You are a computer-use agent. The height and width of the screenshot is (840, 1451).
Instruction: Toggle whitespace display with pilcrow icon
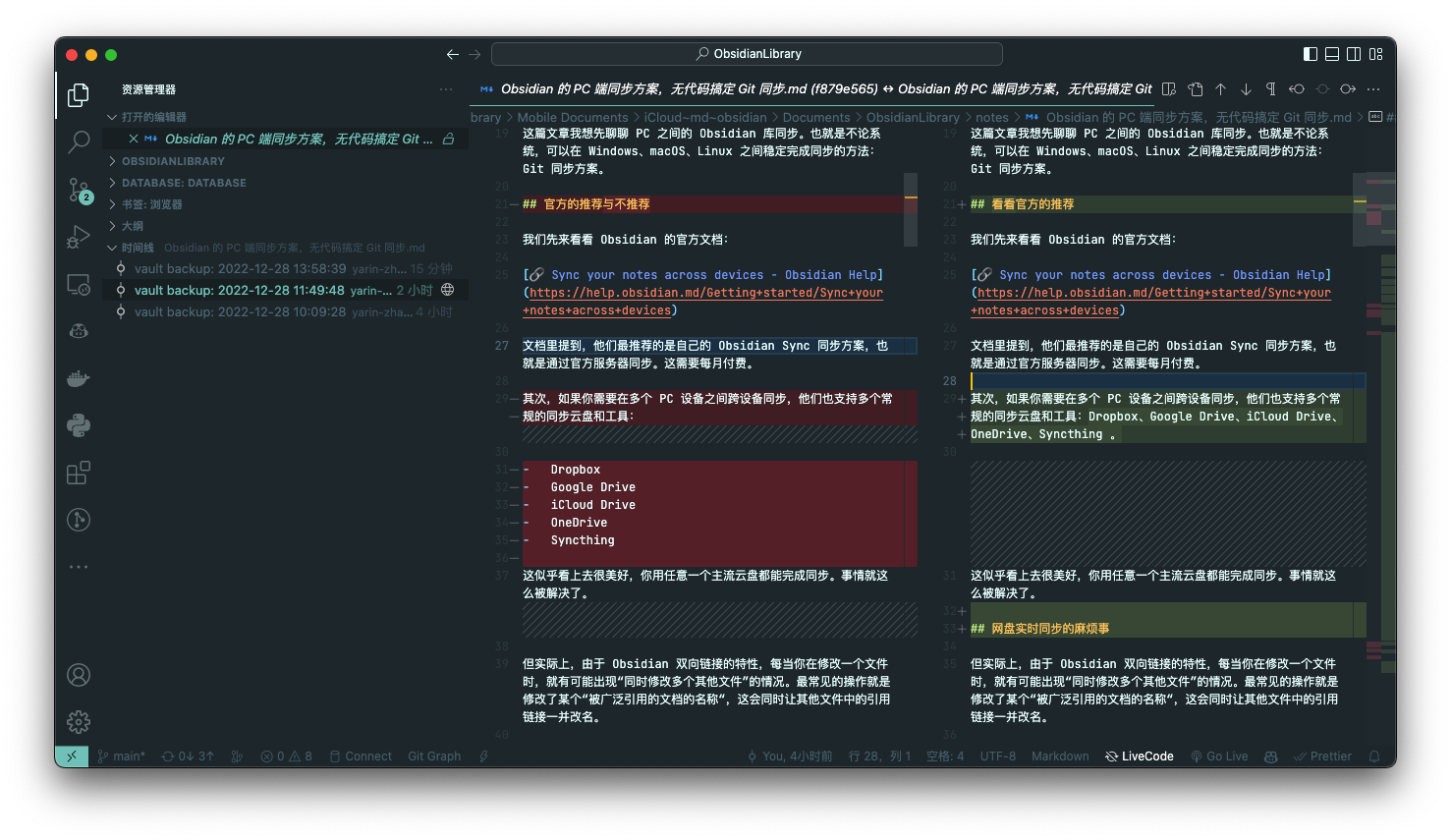[x=1271, y=88]
